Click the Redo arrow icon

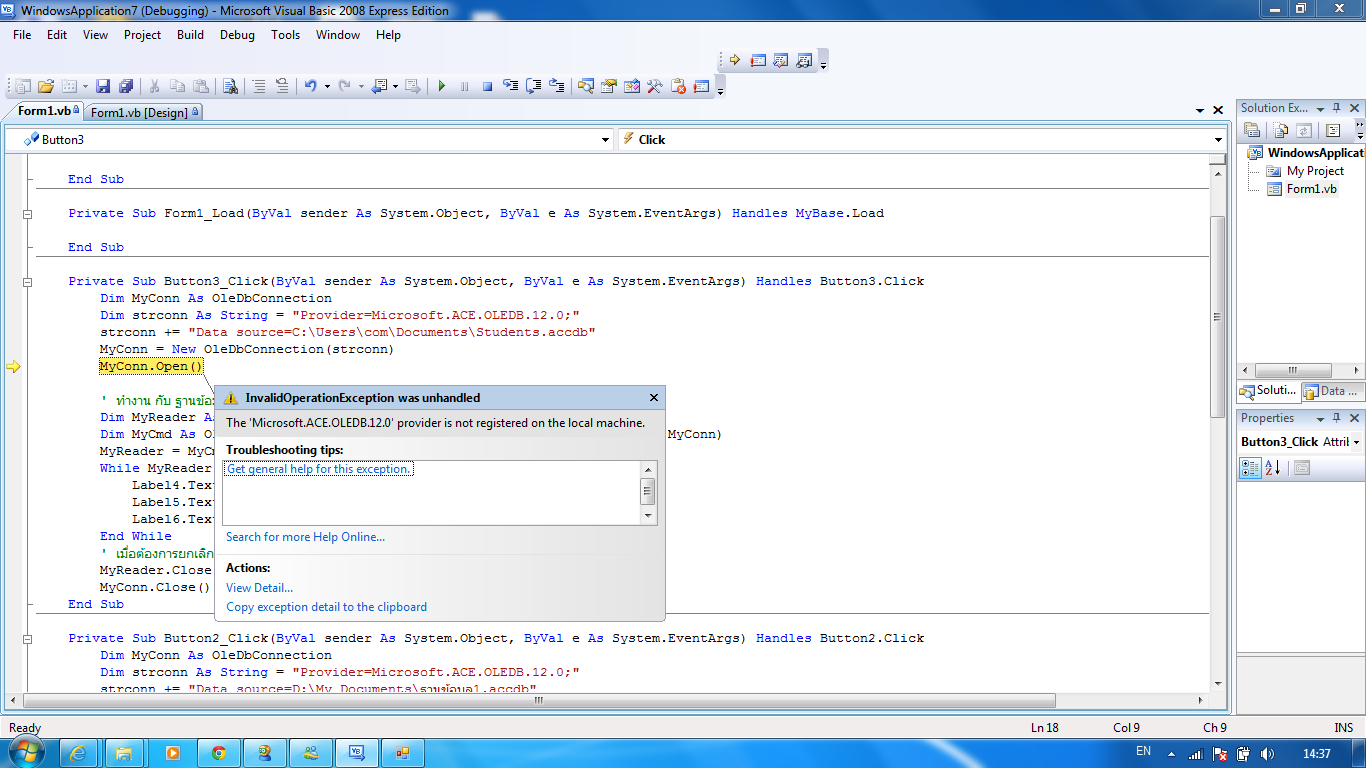click(x=345, y=86)
